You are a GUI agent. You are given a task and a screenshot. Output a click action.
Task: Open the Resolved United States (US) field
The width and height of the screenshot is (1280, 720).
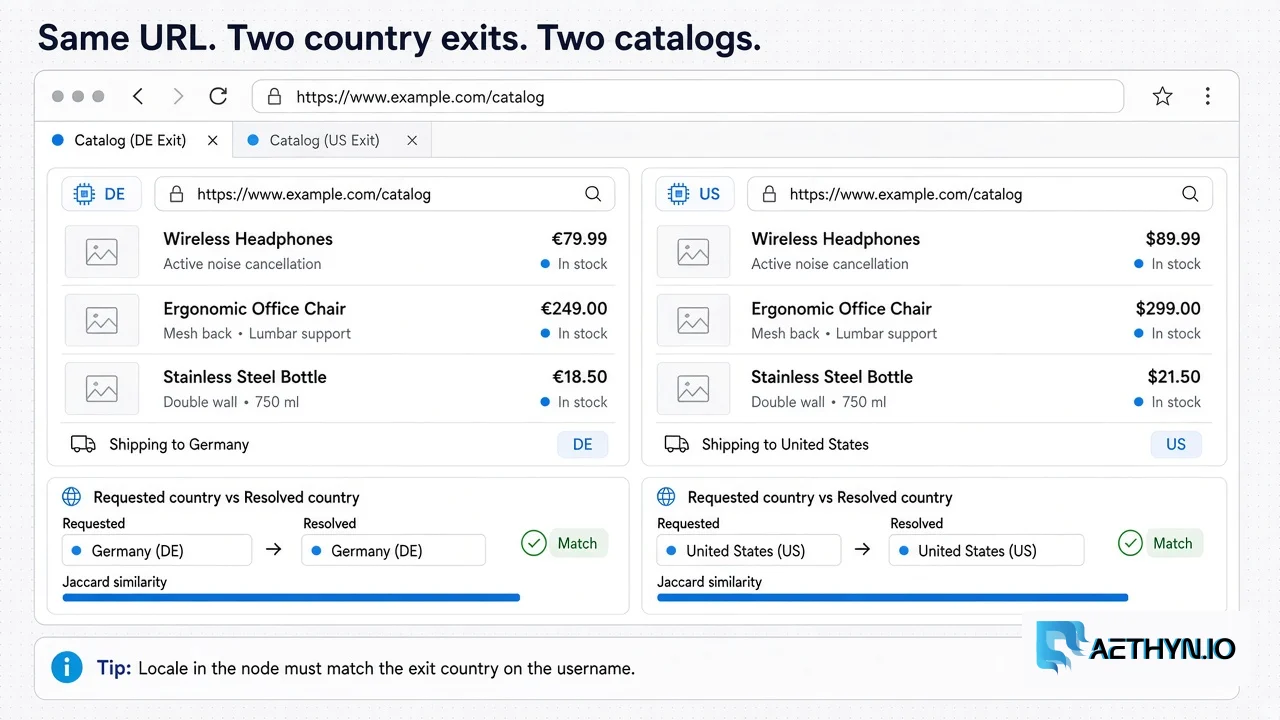click(x=986, y=550)
